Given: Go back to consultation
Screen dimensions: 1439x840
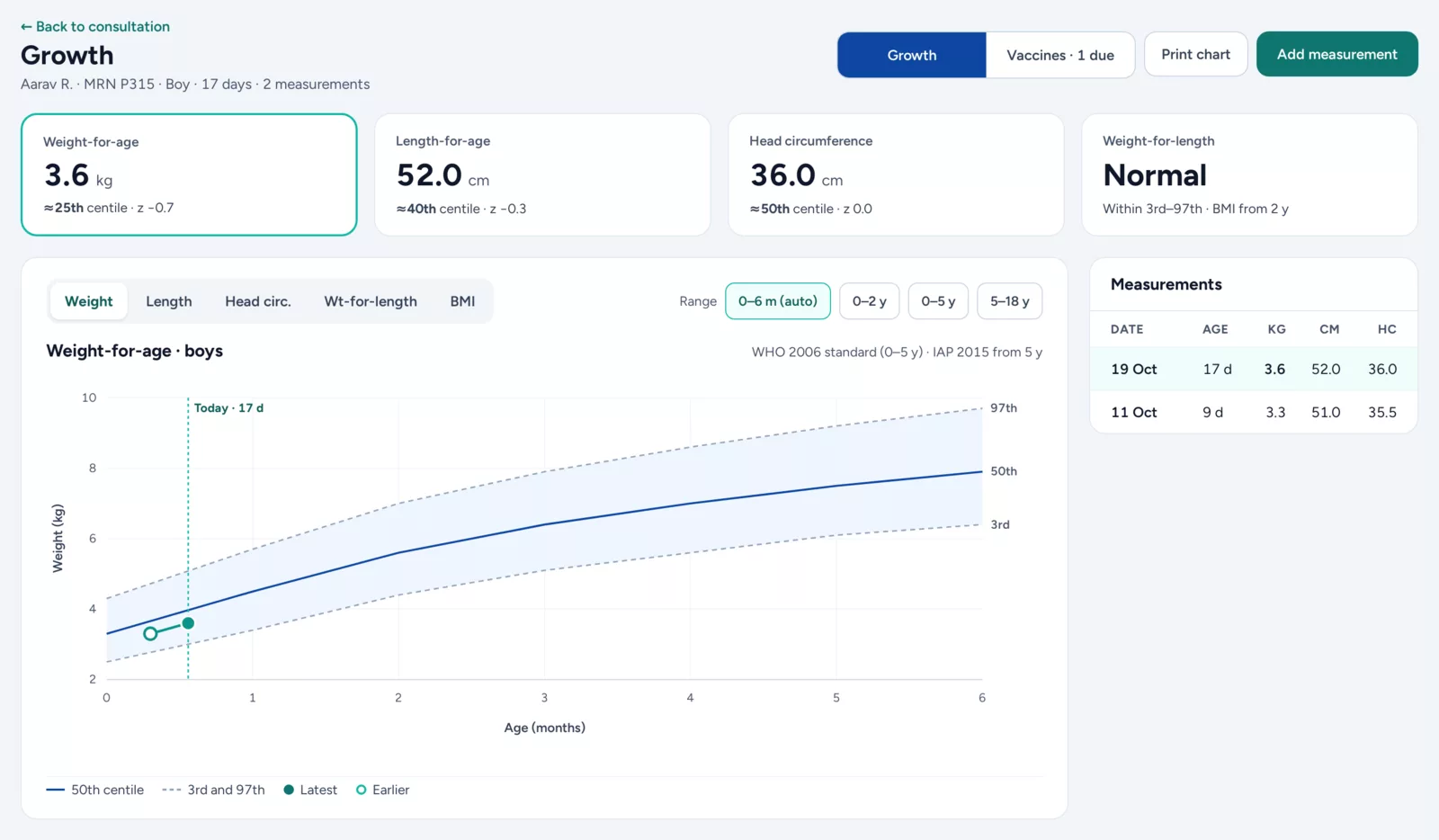Looking at the screenshot, I should (x=95, y=27).
